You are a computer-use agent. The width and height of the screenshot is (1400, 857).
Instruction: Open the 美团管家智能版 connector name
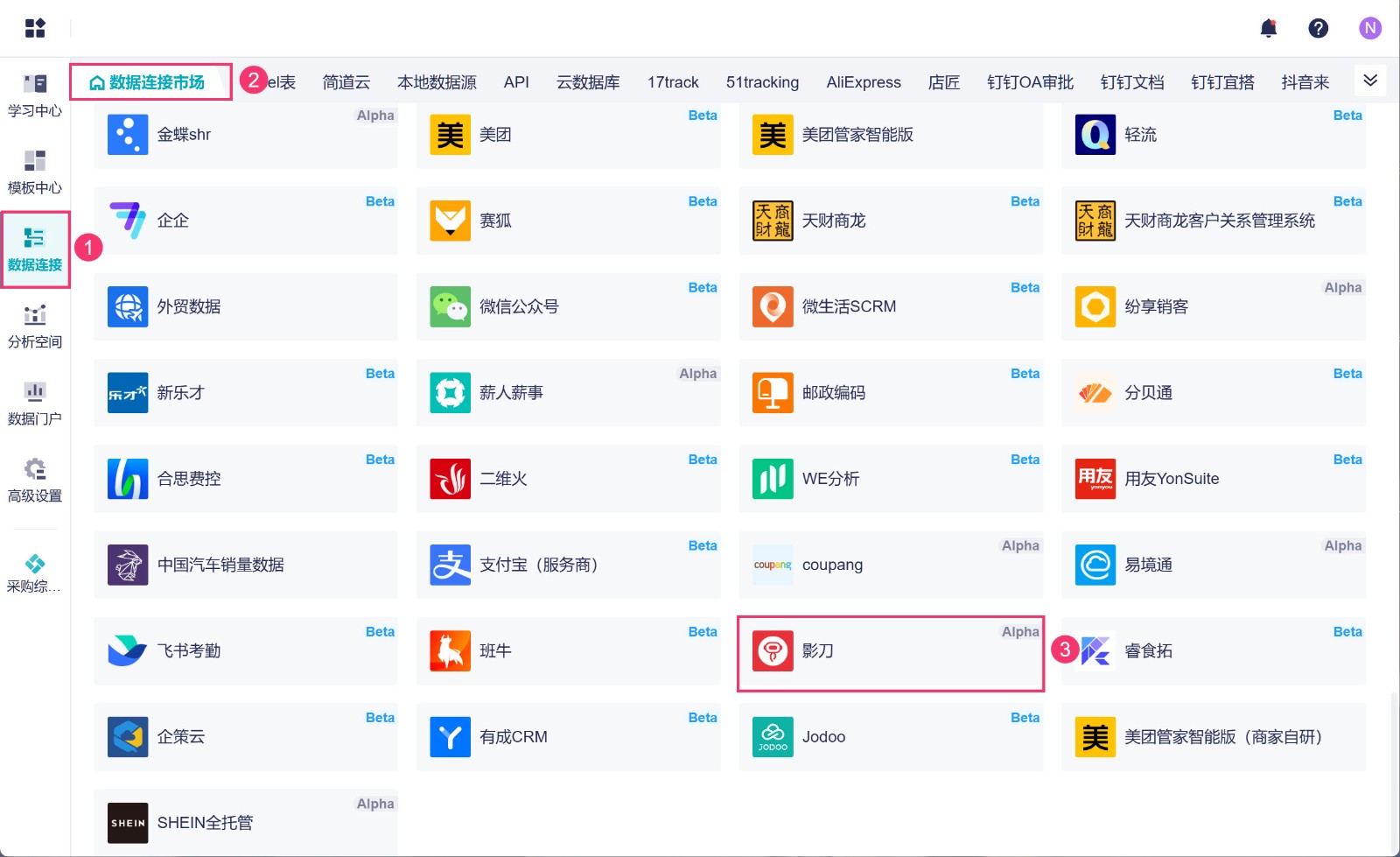point(857,135)
